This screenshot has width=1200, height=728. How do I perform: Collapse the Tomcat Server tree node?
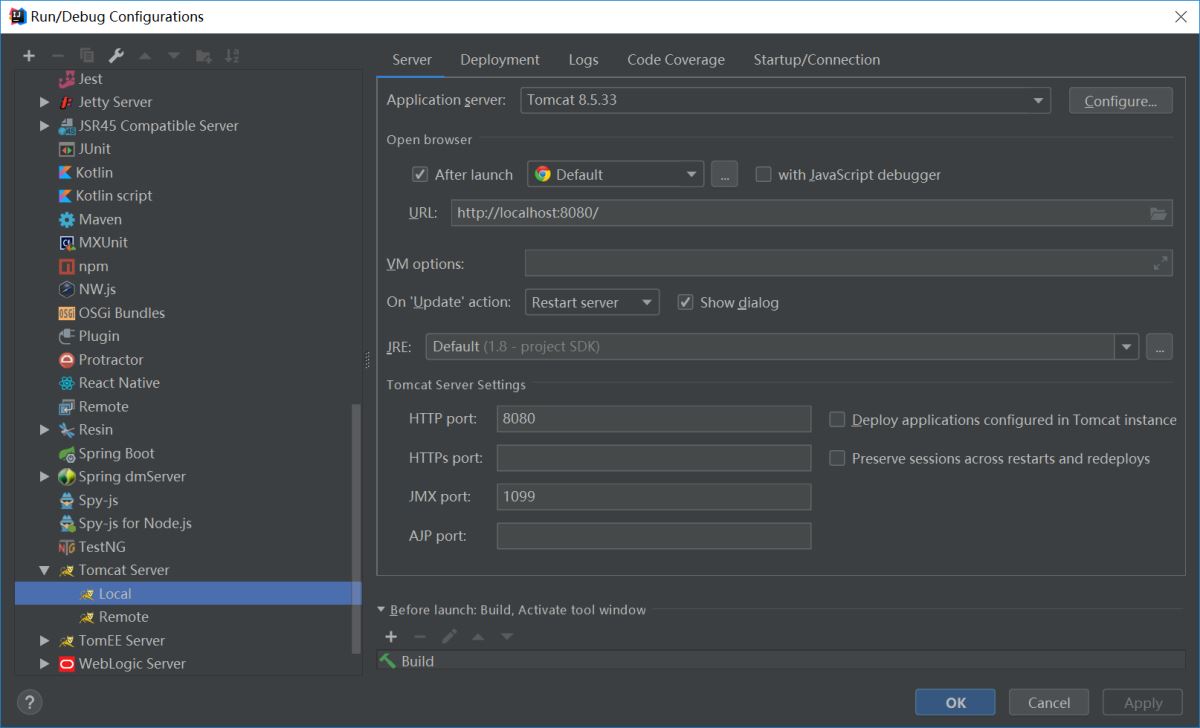pyautogui.click(x=44, y=570)
